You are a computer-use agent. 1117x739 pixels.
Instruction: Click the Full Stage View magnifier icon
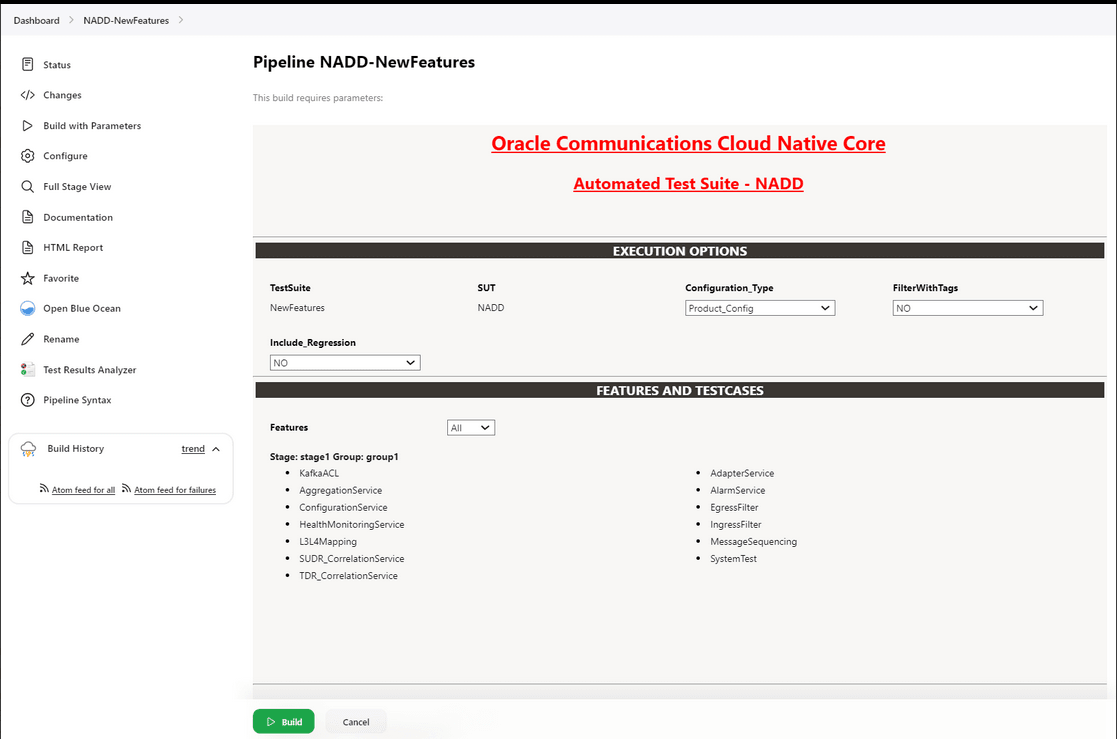(27, 186)
